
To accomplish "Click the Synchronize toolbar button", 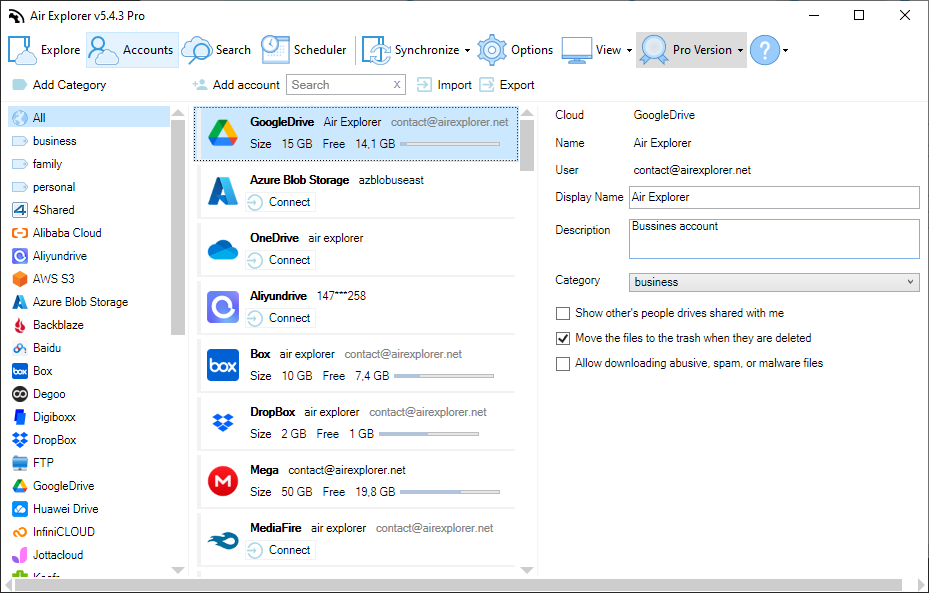I will coord(411,50).
